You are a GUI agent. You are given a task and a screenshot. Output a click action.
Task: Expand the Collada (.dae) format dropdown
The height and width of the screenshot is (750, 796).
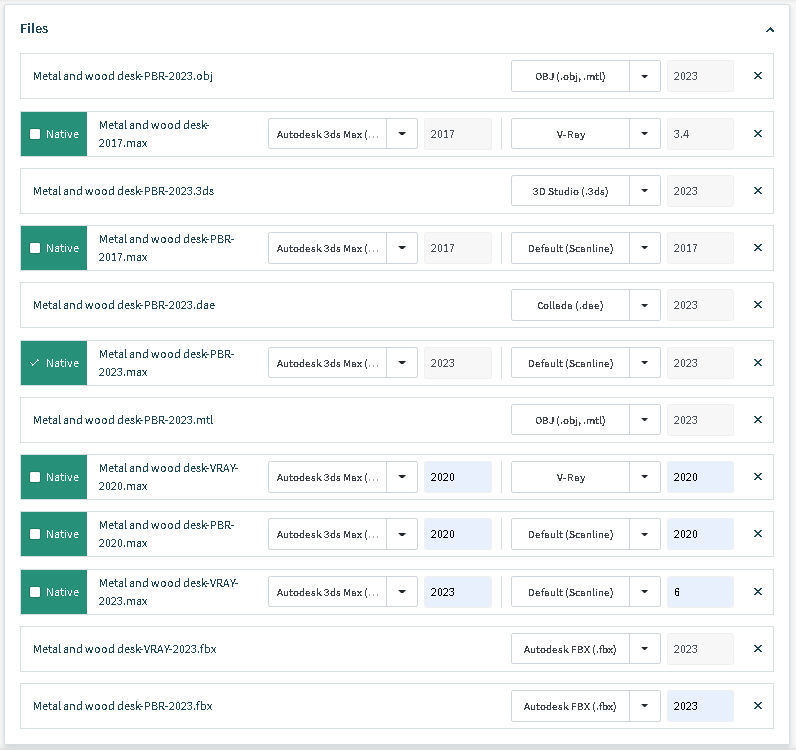pos(645,305)
